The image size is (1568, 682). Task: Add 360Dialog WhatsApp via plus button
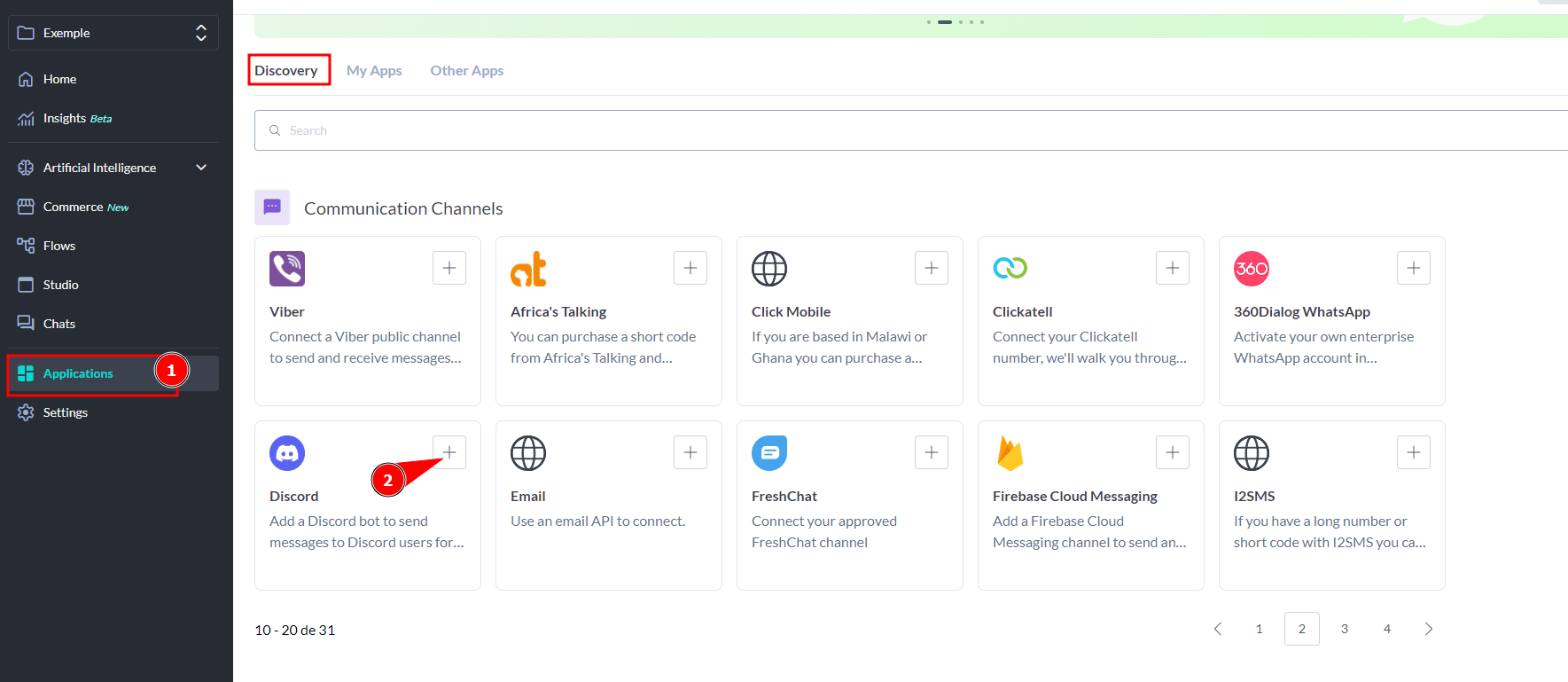1414,268
